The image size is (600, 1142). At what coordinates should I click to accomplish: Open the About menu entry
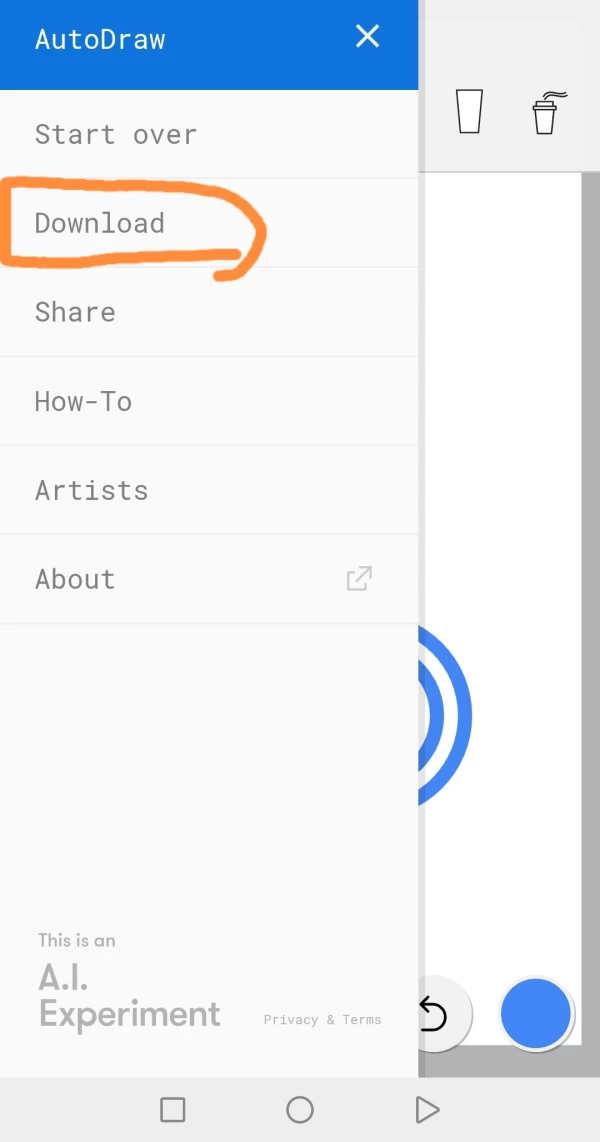[x=75, y=579]
